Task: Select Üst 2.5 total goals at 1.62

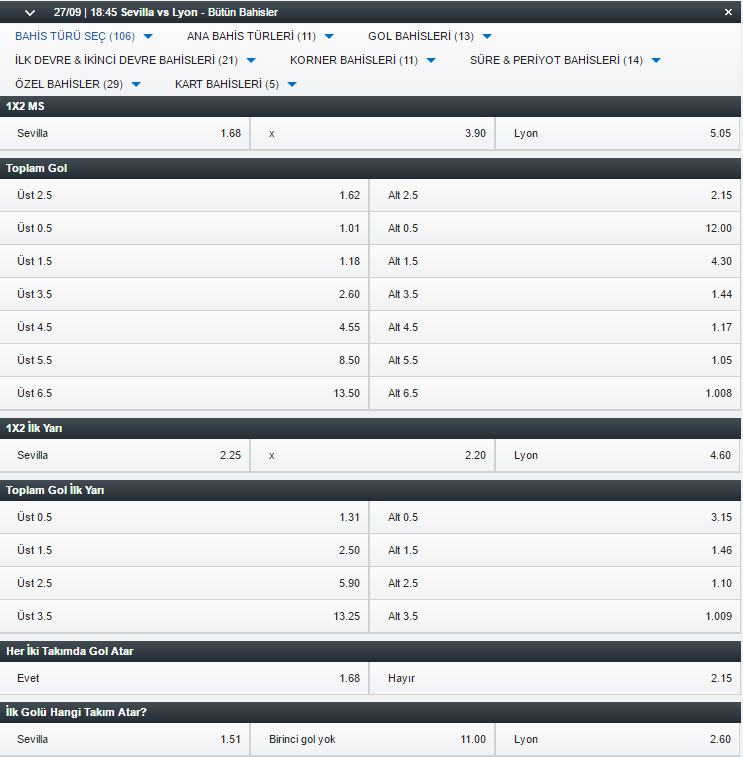Action: [184, 195]
